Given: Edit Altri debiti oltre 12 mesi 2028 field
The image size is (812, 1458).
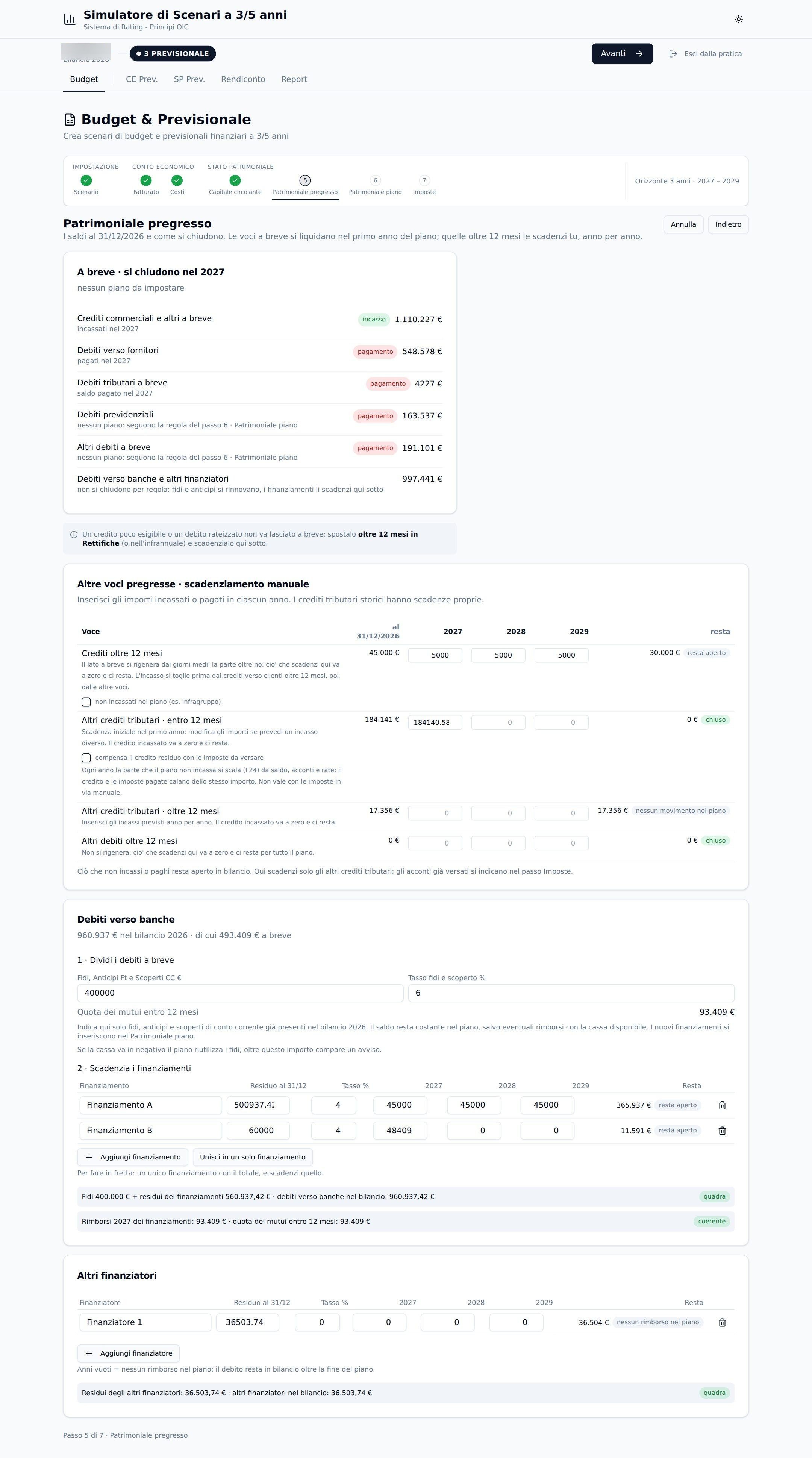Looking at the screenshot, I should point(498,843).
